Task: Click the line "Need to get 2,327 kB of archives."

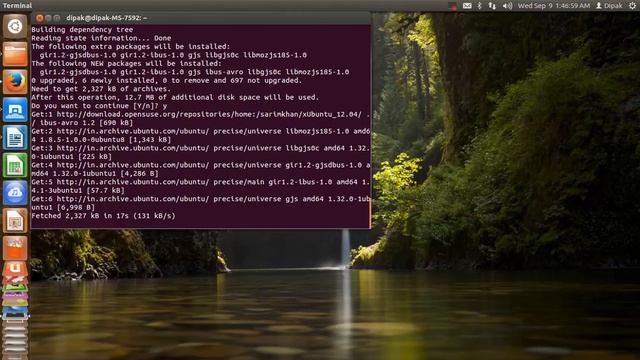Action: 101,89
